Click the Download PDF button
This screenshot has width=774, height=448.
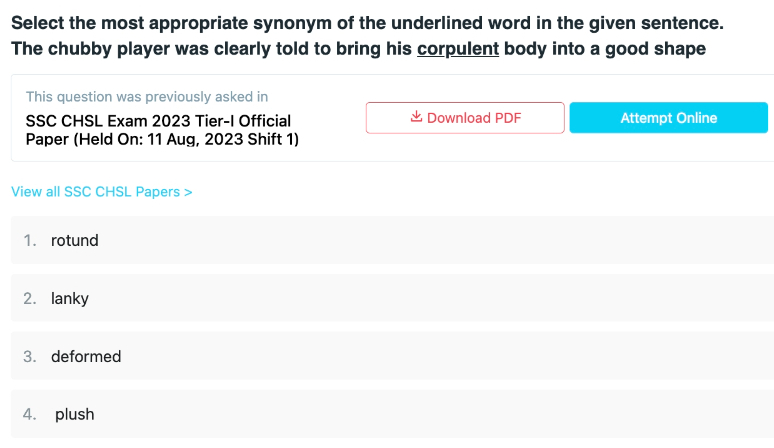tap(465, 118)
